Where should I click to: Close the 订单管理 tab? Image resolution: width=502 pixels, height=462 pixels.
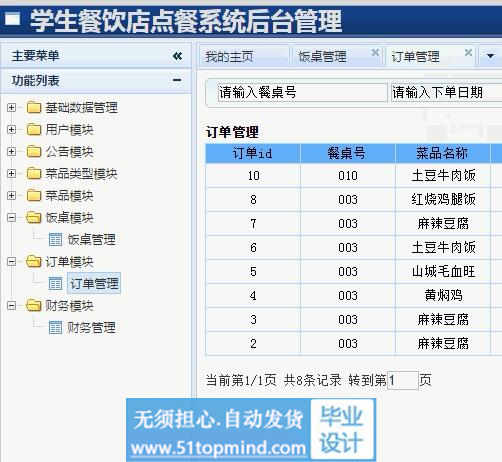(468, 53)
